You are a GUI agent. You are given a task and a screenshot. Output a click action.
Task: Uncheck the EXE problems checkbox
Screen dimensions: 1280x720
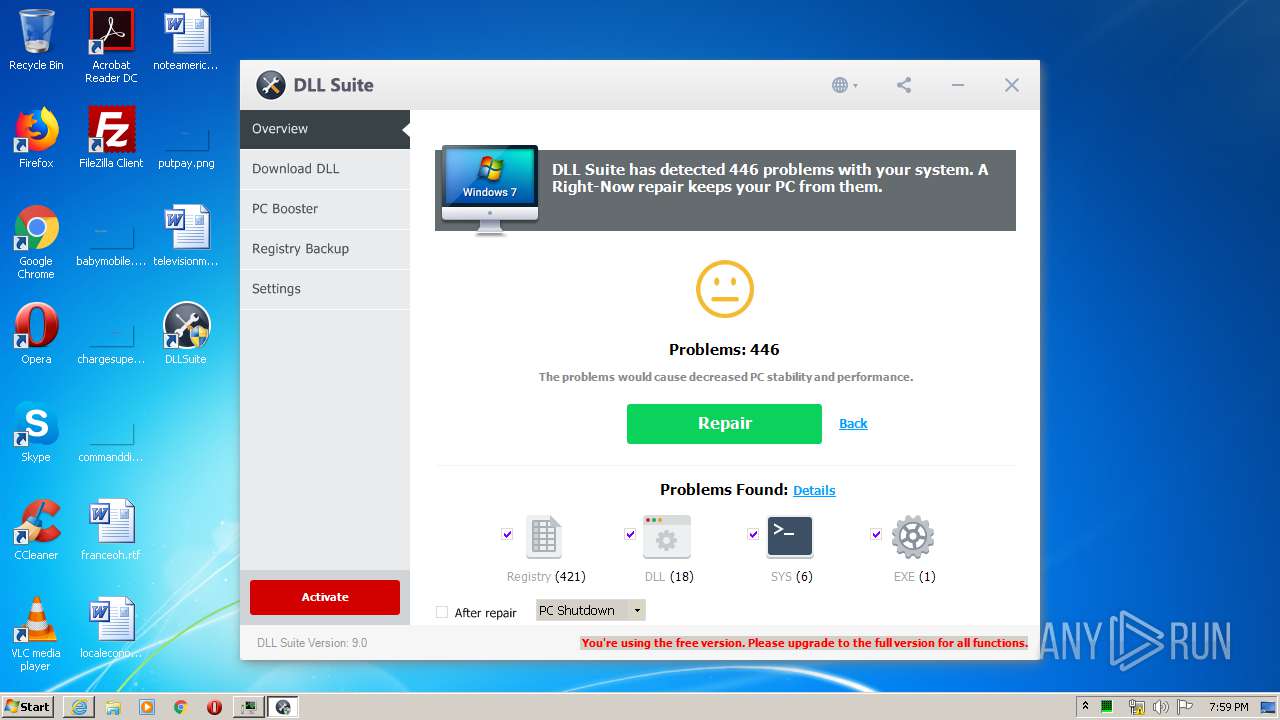(x=876, y=534)
